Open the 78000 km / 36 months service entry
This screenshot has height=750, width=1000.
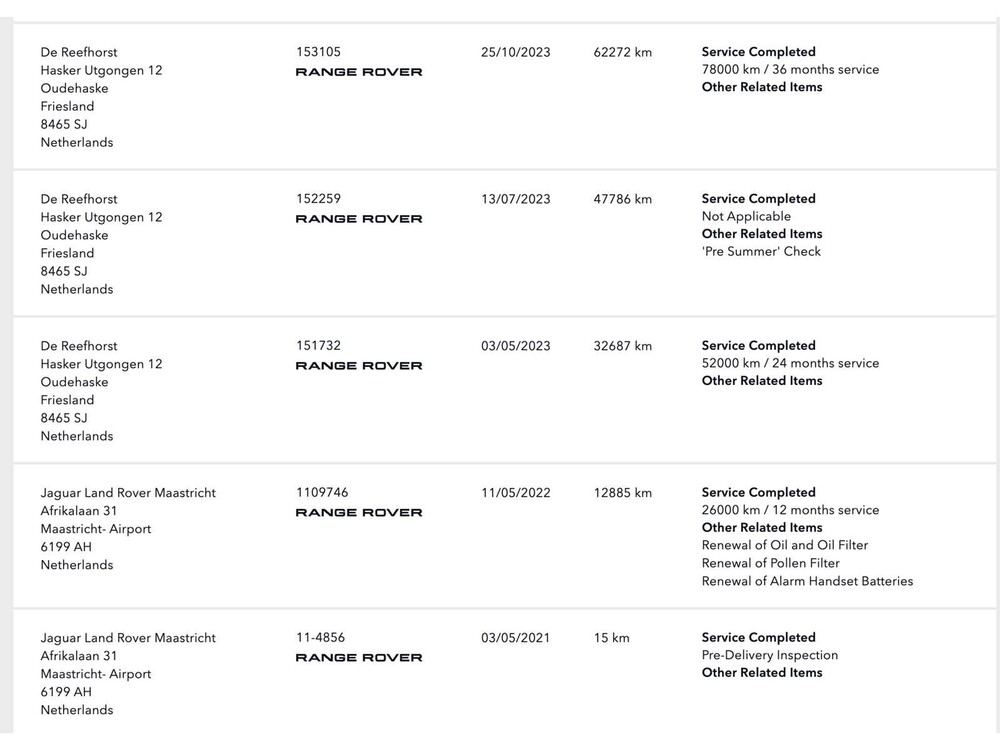pyautogui.click(x=790, y=70)
